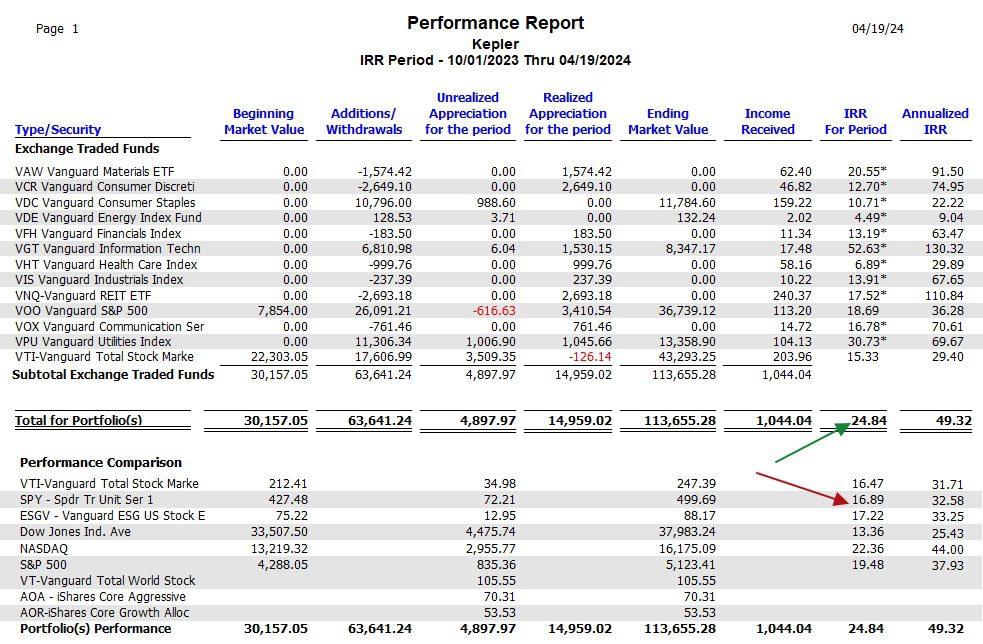
Task: Click VGT annualized IRR 130.32
Action: (944, 249)
